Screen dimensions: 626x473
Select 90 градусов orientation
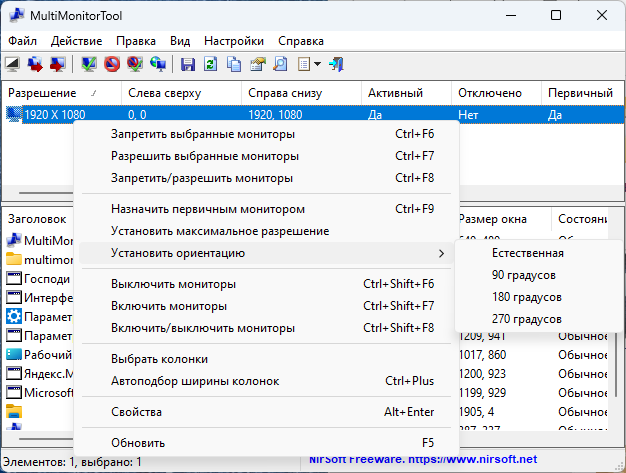[x=539, y=275]
